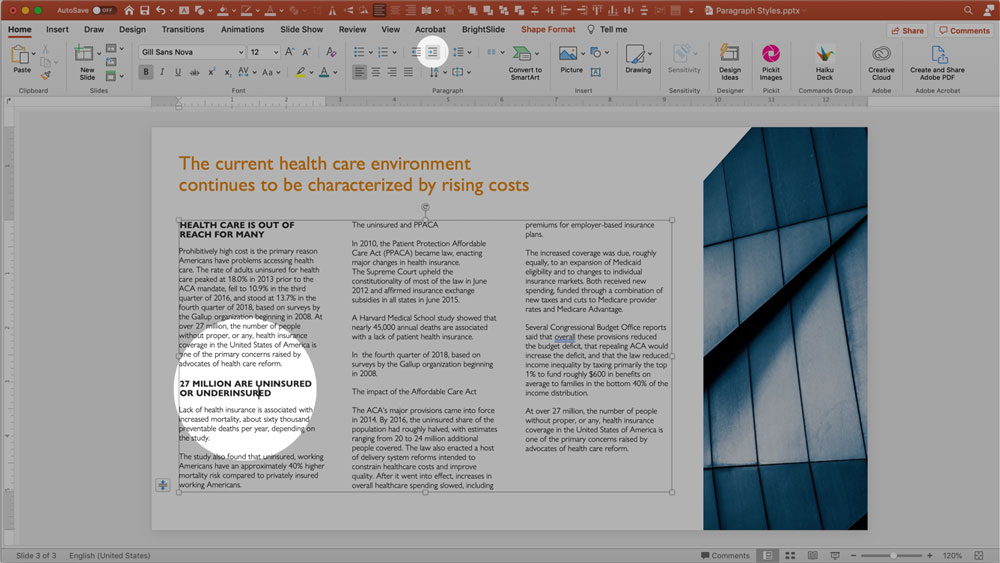Screen dimensions: 1000x563
Task: Click the Share button
Action: pos(908,30)
